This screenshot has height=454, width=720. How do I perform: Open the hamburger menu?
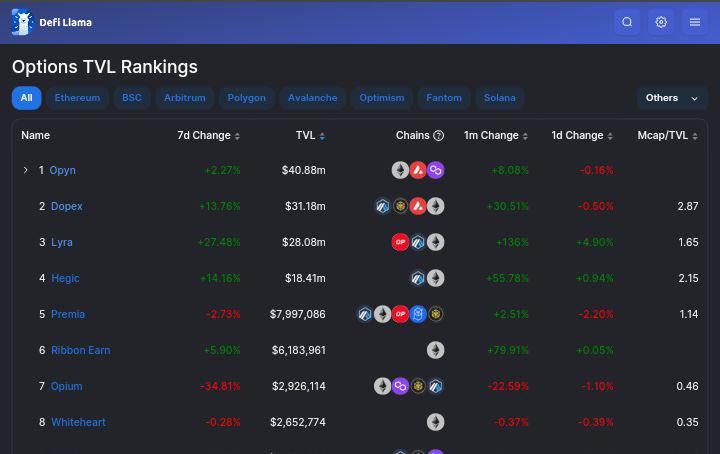pyautogui.click(x=695, y=22)
